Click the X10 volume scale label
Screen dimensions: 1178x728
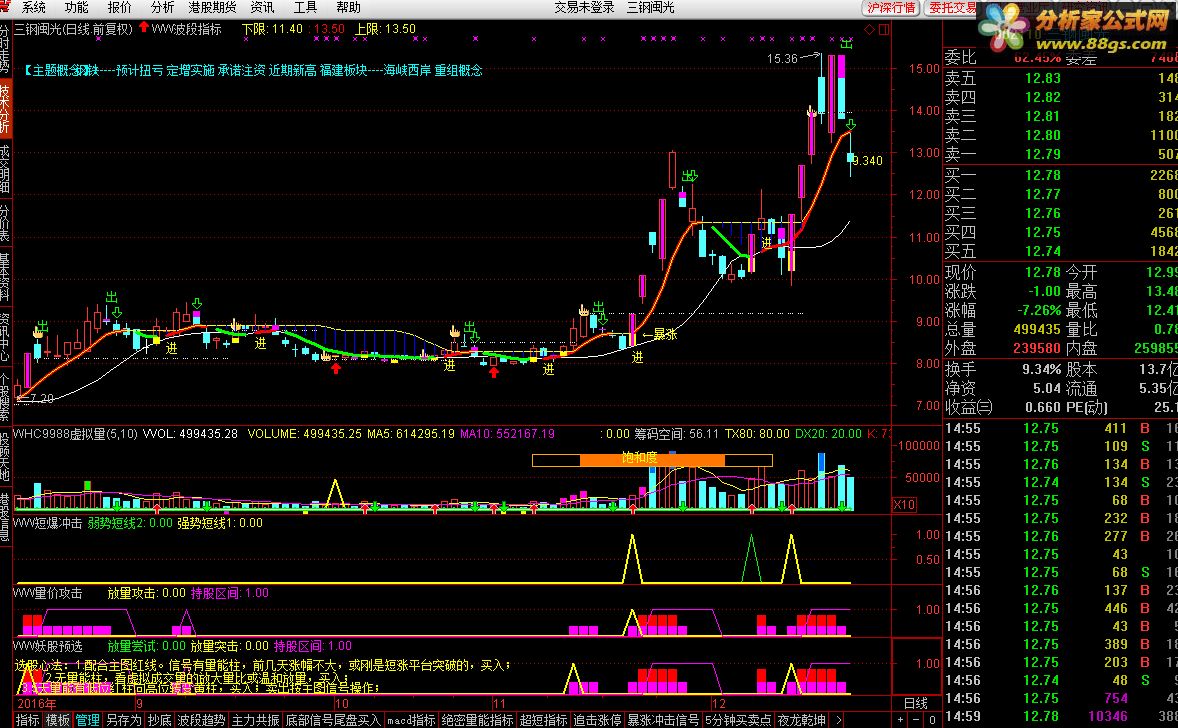[x=905, y=504]
